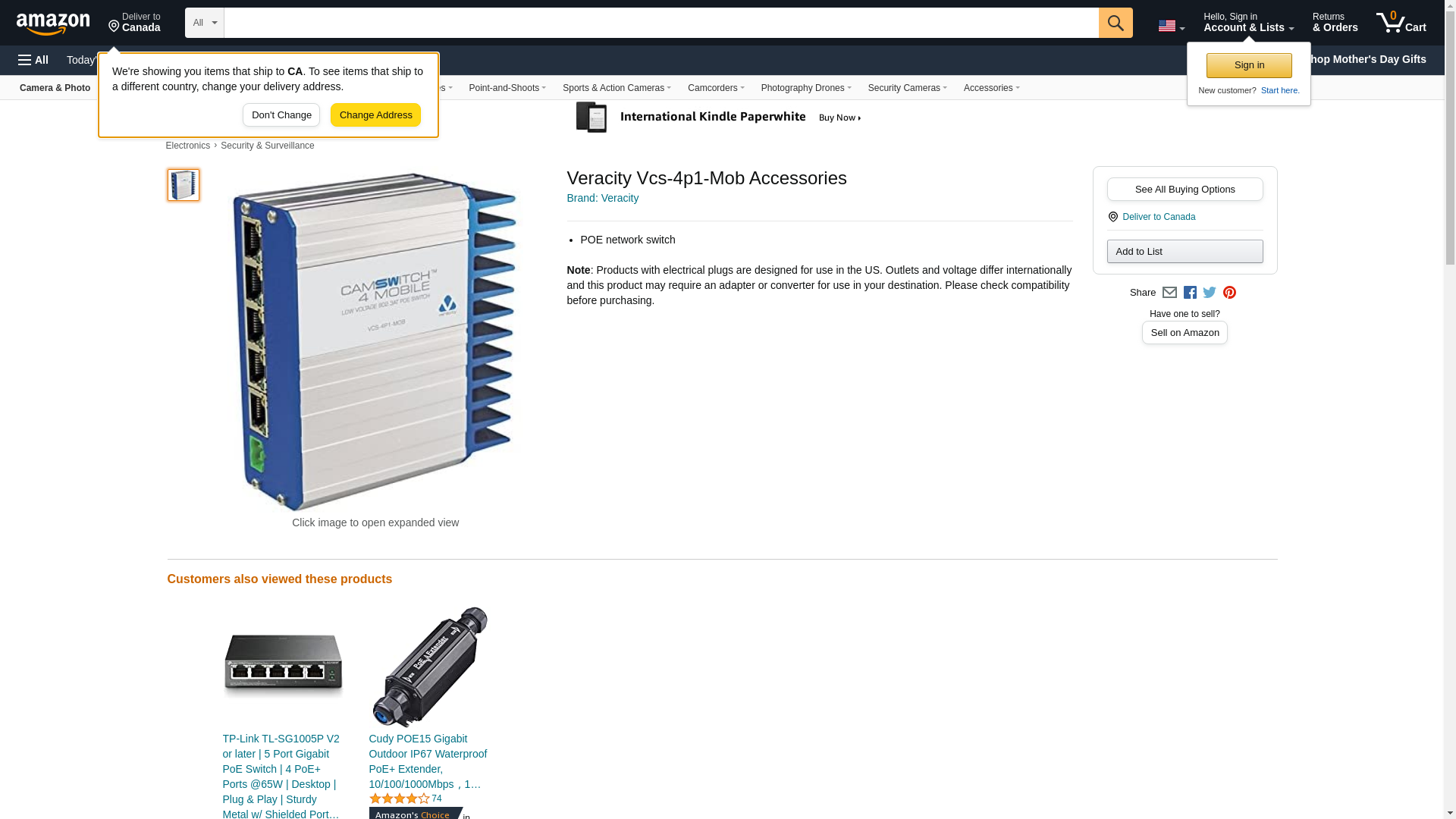1456x819 pixels.
Task: Click the Amazon logo
Action: [53, 24]
